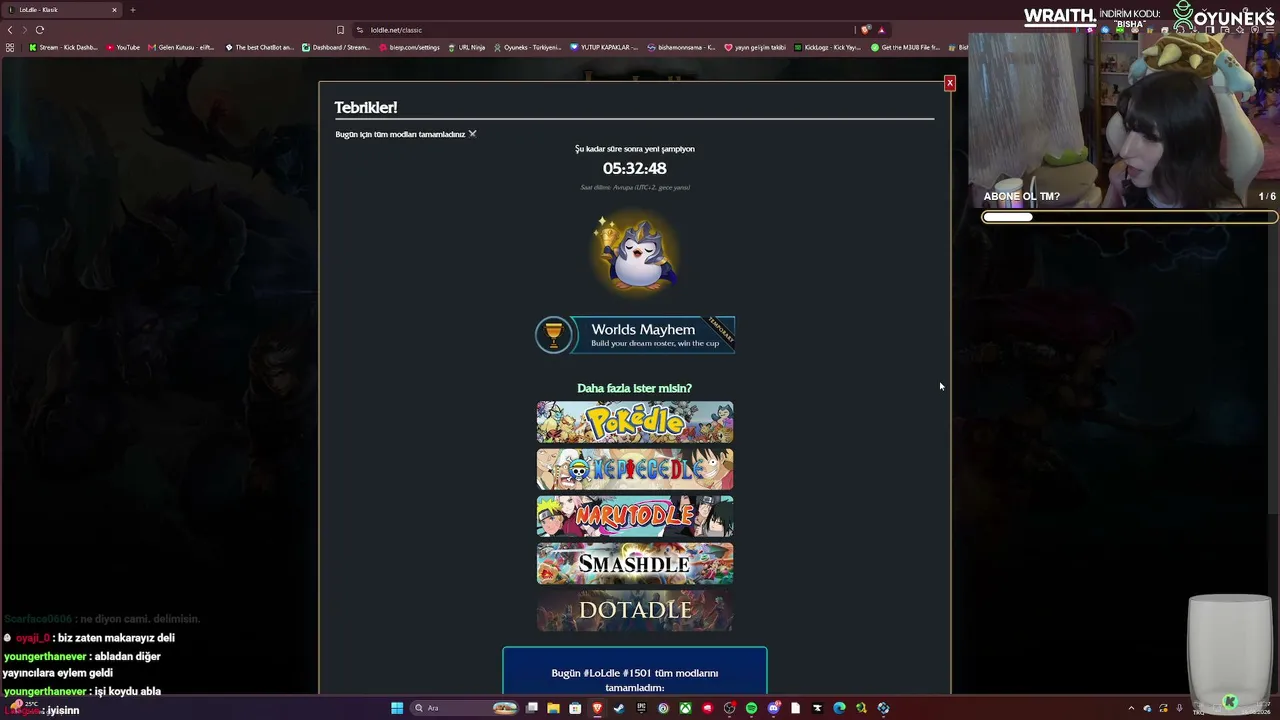Close the Tebrikler popup with the red X
Image resolution: width=1280 pixels, height=720 pixels.
950,83
